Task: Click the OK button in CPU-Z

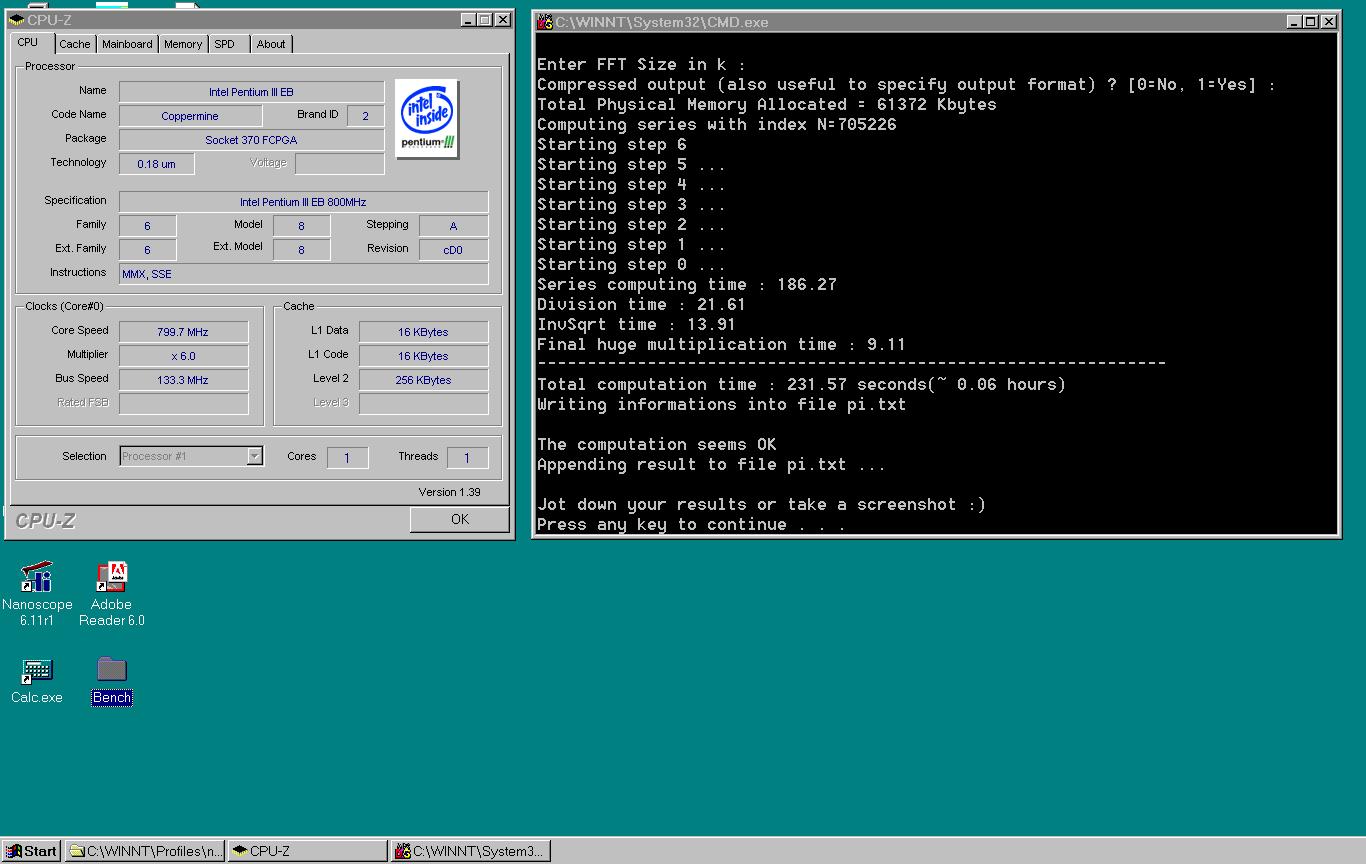Action: 460,519
